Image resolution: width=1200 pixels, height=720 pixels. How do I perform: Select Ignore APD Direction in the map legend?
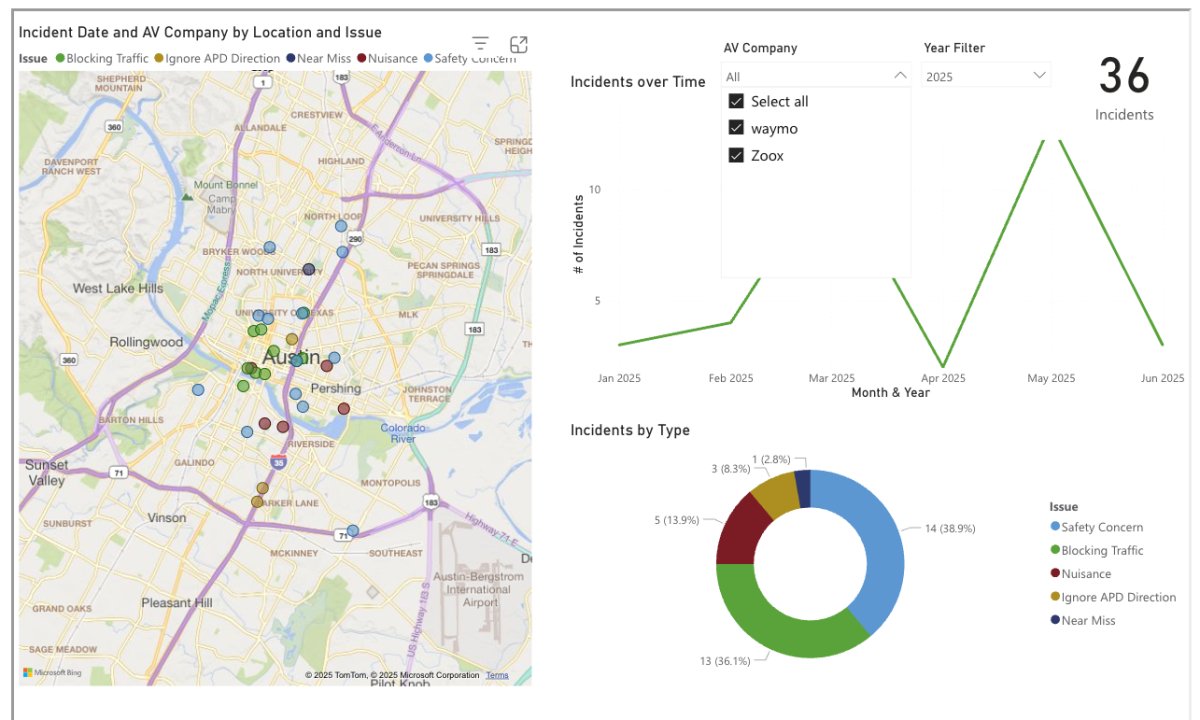(216, 58)
